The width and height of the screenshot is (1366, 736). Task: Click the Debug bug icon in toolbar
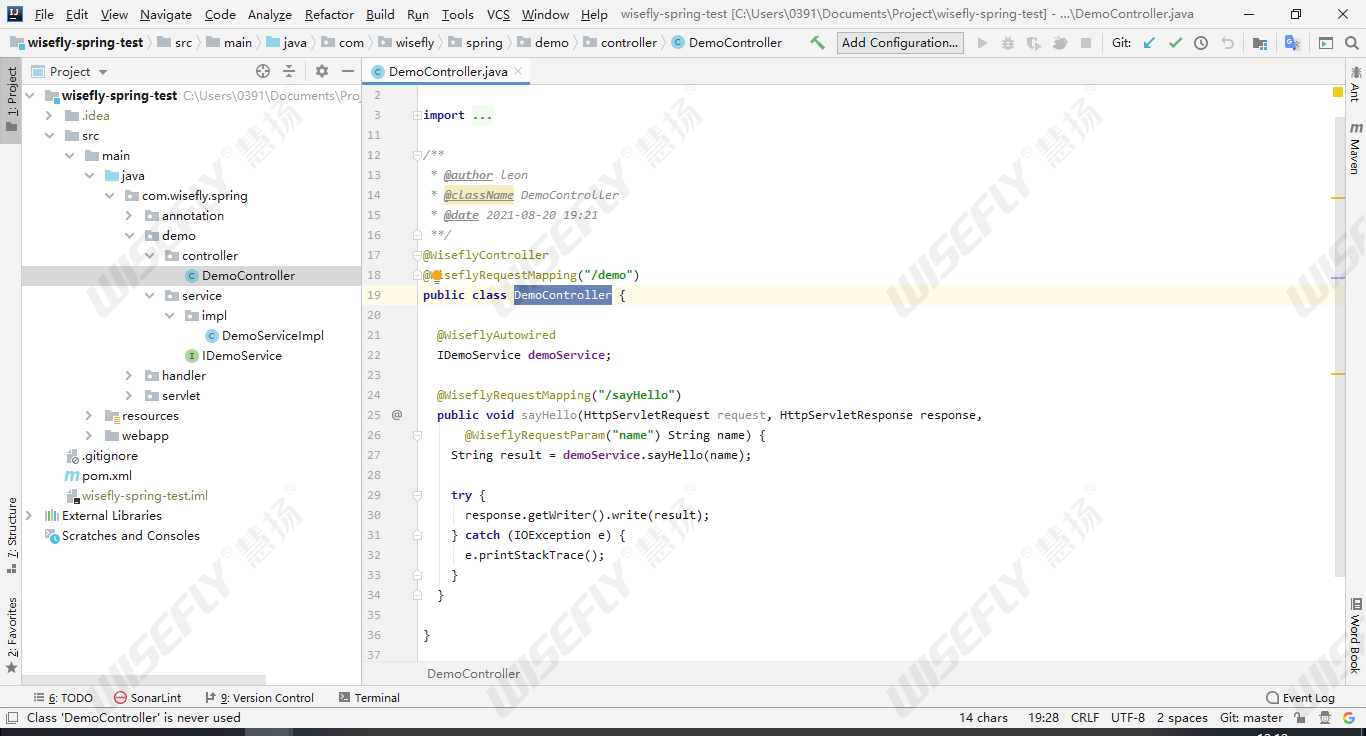click(x=1008, y=43)
